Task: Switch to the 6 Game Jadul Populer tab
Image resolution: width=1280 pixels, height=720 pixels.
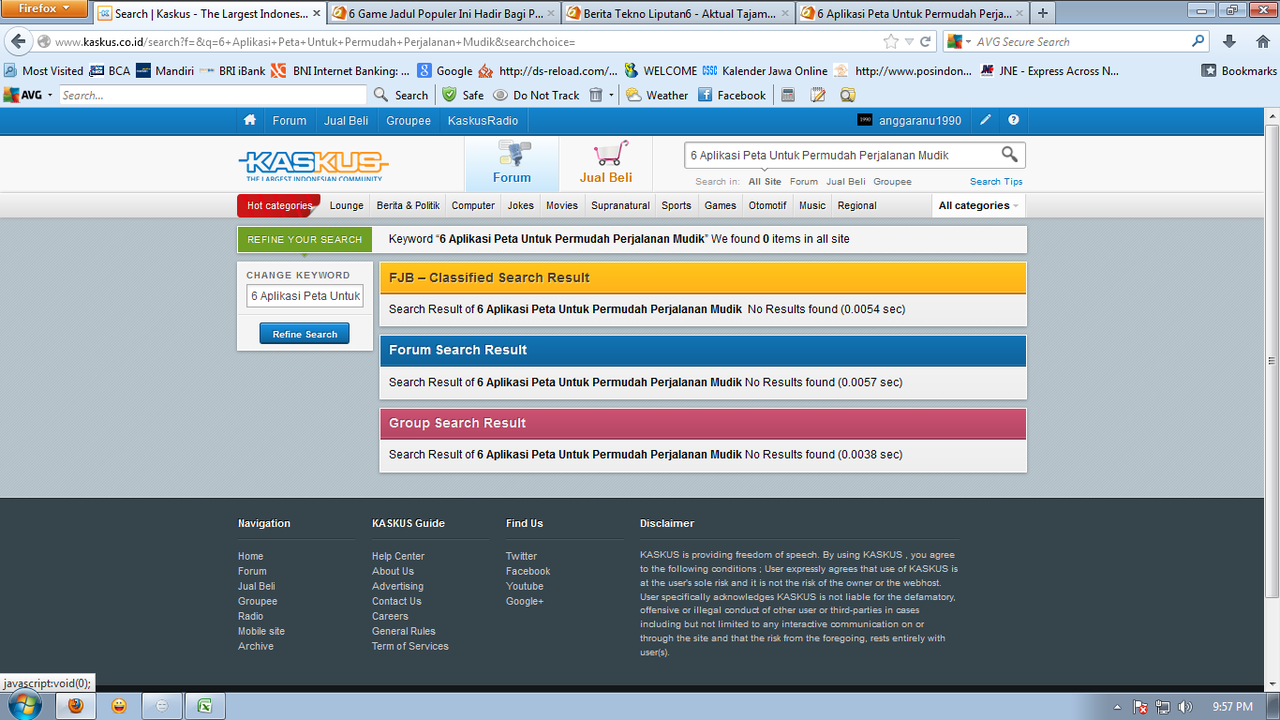Action: click(x=442, y=13)
